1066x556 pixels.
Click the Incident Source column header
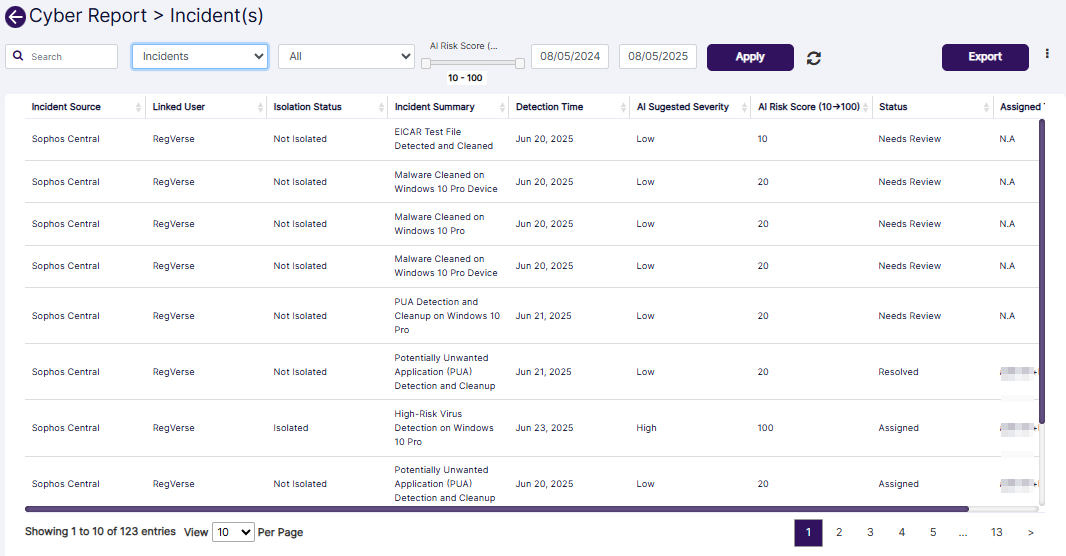[66, 107]
